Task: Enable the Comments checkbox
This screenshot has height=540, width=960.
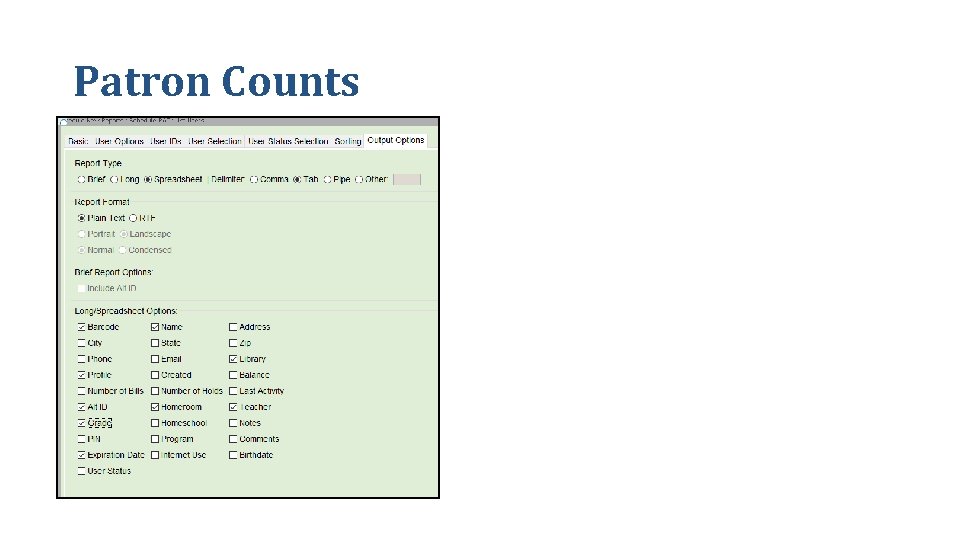Action: pyautogui.click(x=233, y=439)
